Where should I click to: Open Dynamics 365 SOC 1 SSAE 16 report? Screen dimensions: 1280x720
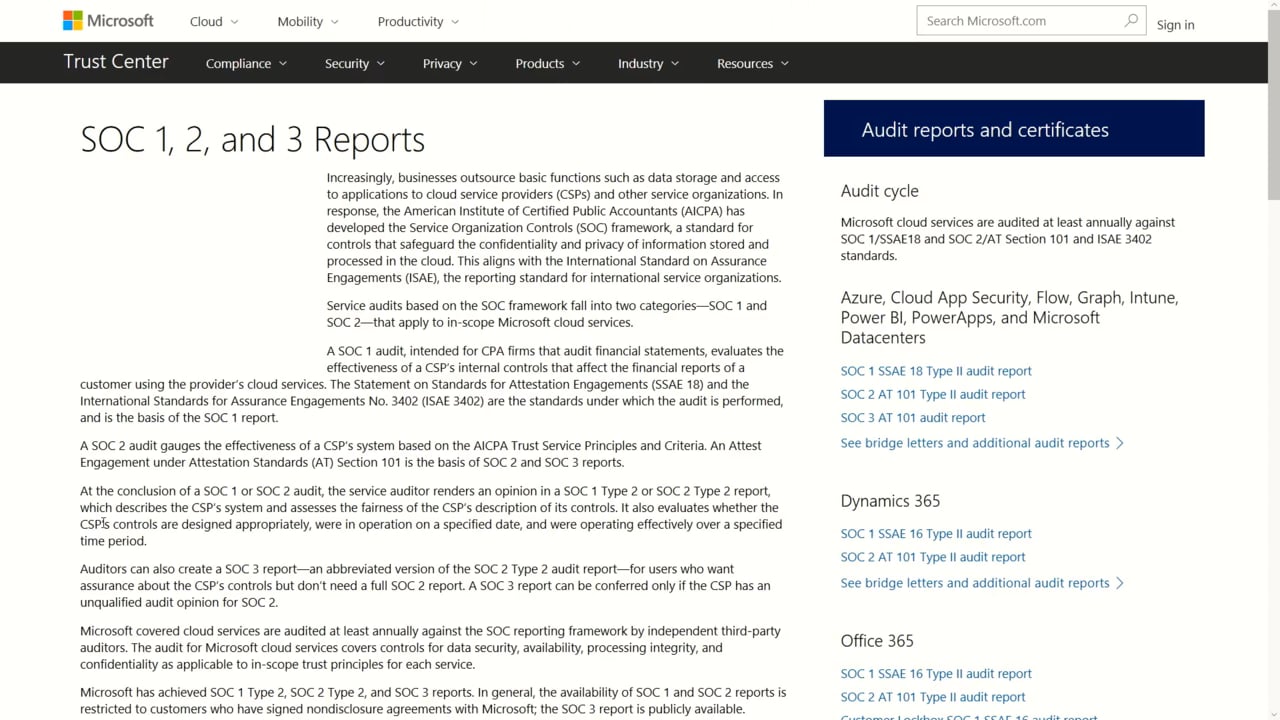click(x=936, y=534)
